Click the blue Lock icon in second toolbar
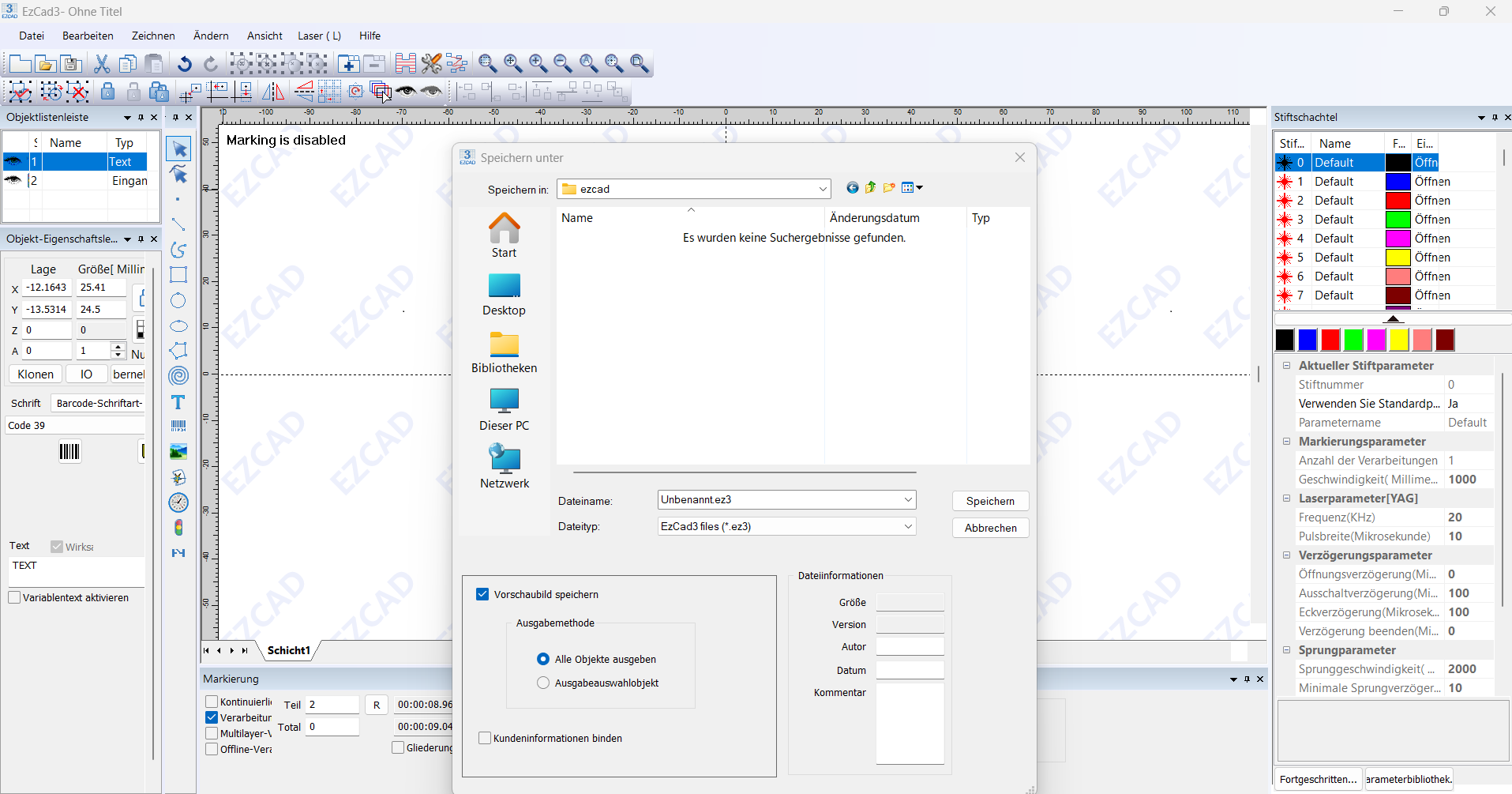This screenshot has height=794, width=1512. coord(108,92)
